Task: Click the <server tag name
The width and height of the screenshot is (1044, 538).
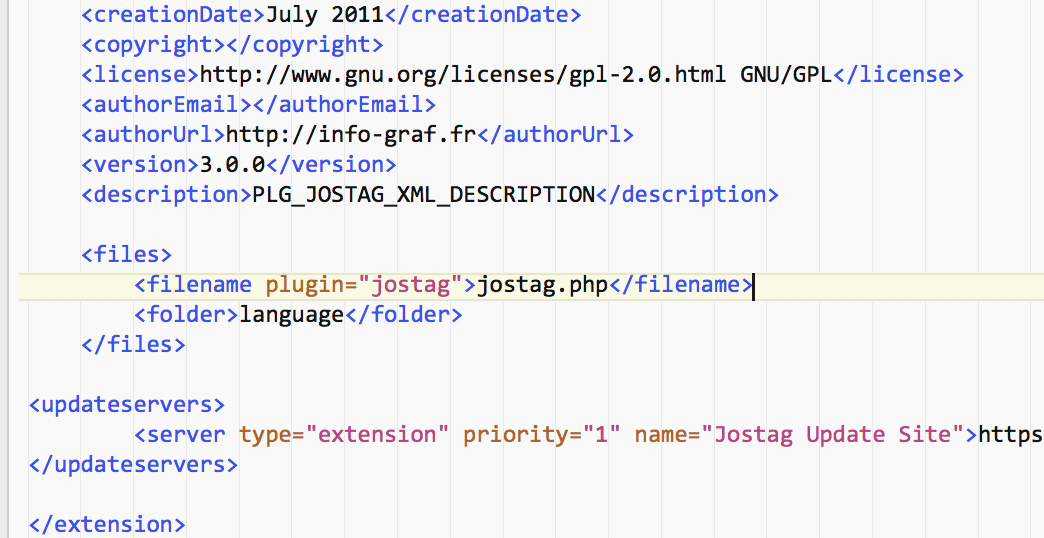Action: coord(180,434)
